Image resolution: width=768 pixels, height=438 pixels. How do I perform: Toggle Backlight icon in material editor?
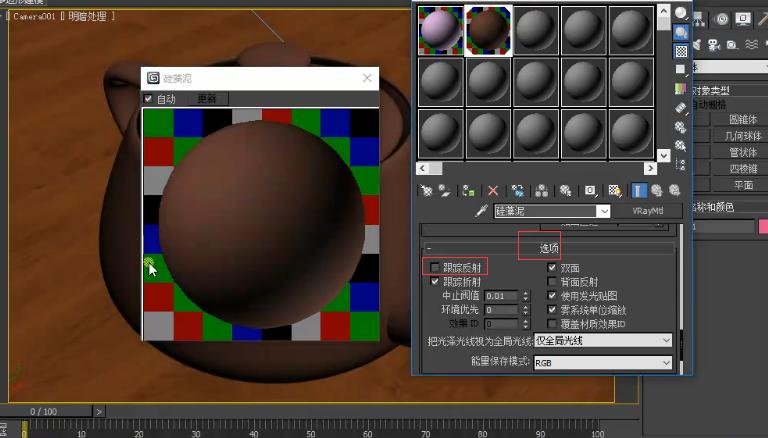(681, 32)
